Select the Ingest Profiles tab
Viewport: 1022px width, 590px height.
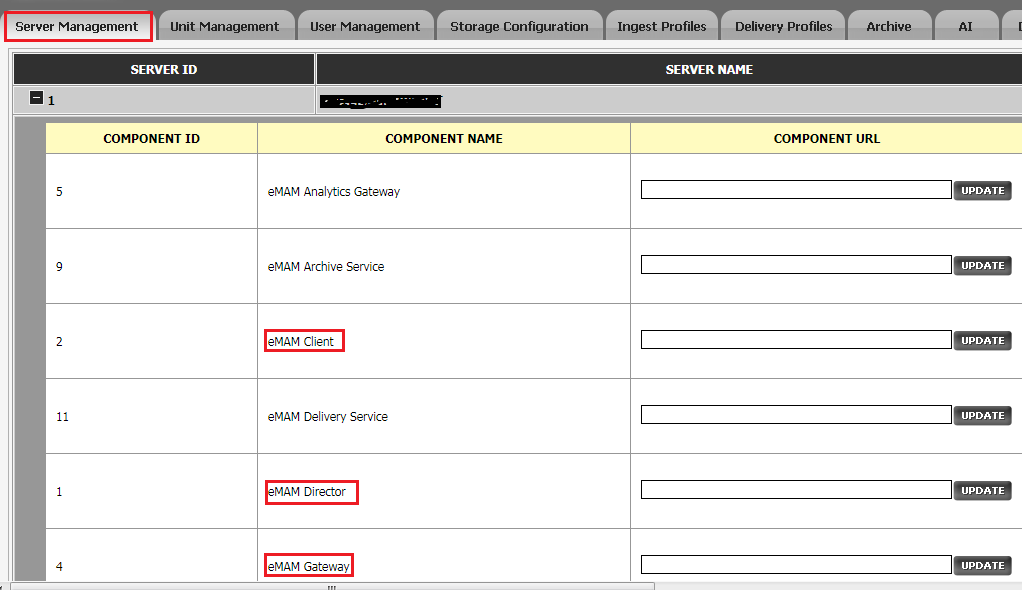coord(662,27)
